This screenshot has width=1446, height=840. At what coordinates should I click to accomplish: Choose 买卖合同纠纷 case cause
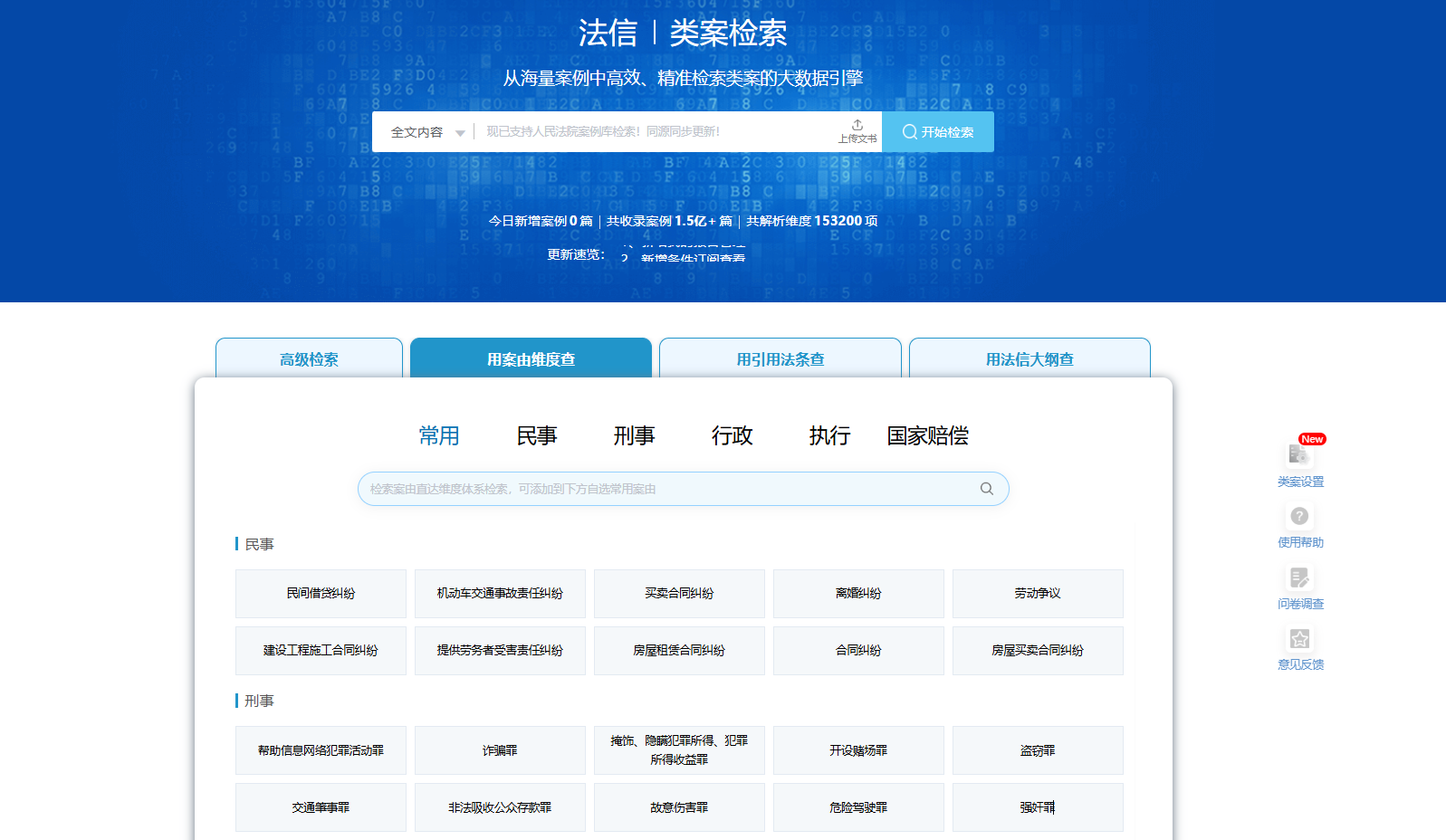point(679,594)
